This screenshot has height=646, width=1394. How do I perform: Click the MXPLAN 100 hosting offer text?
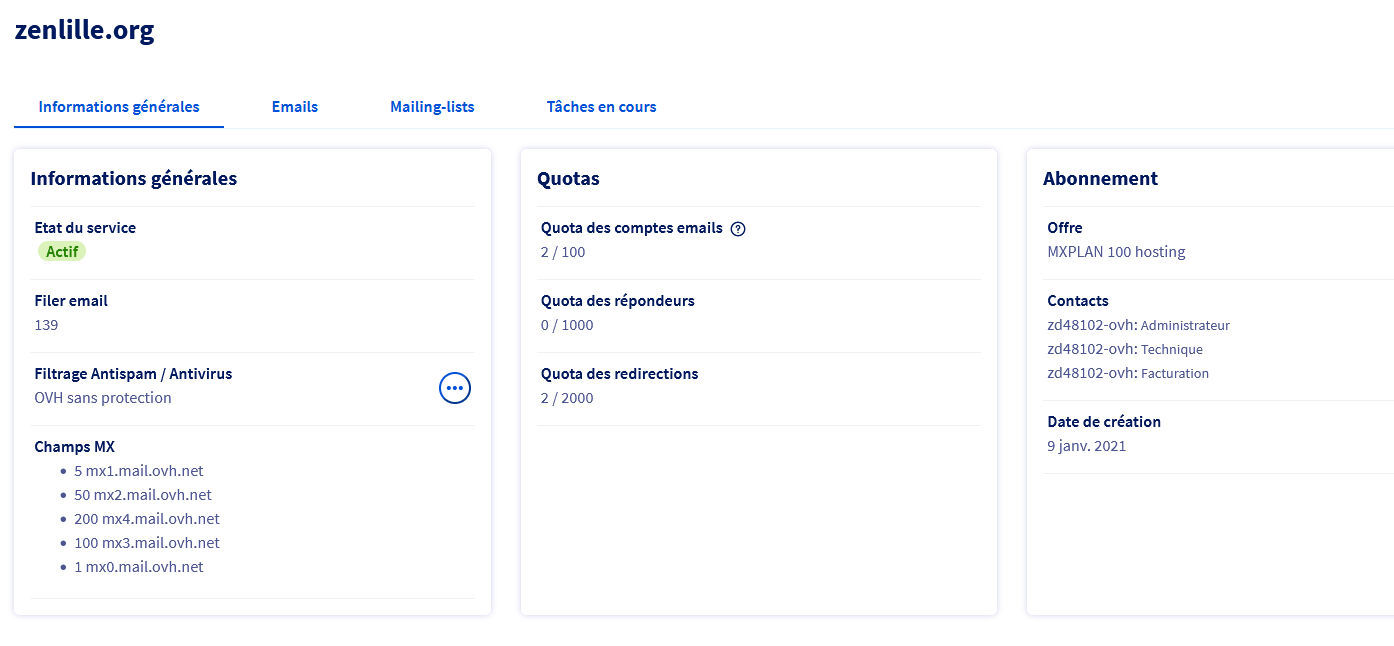[1116, 252]
